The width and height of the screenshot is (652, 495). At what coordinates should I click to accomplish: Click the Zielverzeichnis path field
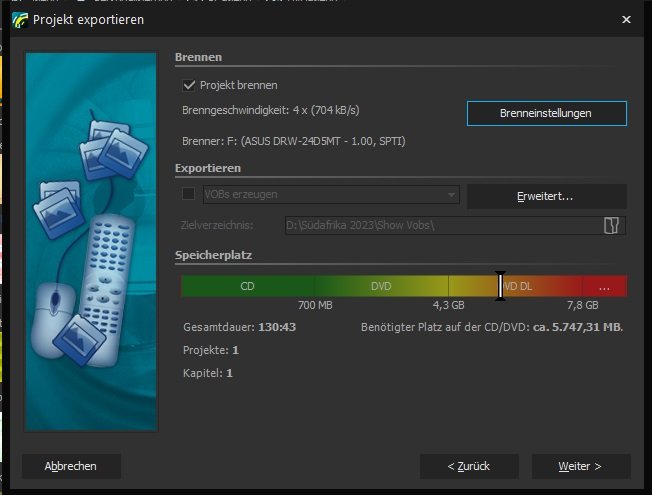pyautogui.click(x=440, y=225)
